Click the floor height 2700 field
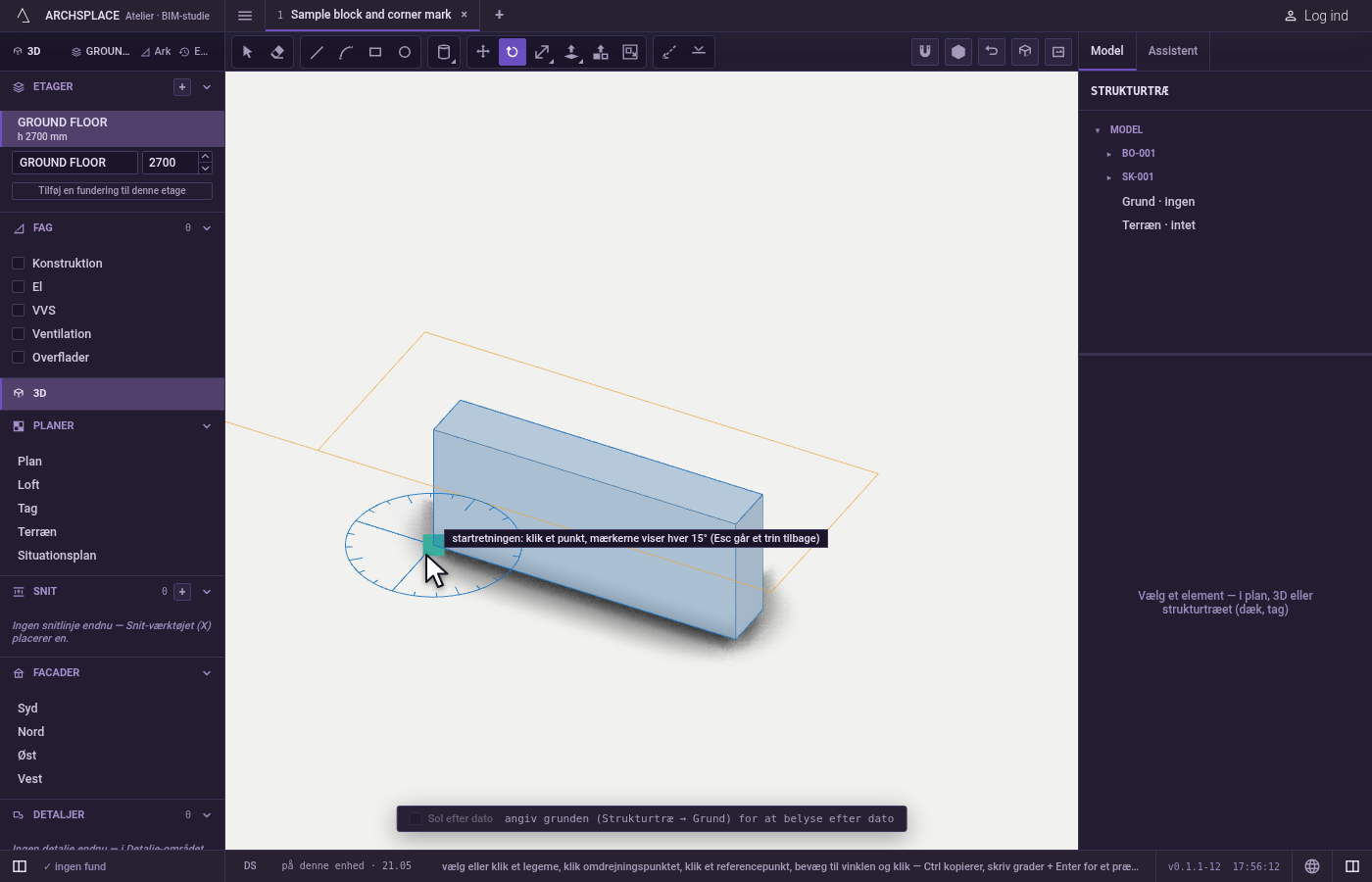 170,163
